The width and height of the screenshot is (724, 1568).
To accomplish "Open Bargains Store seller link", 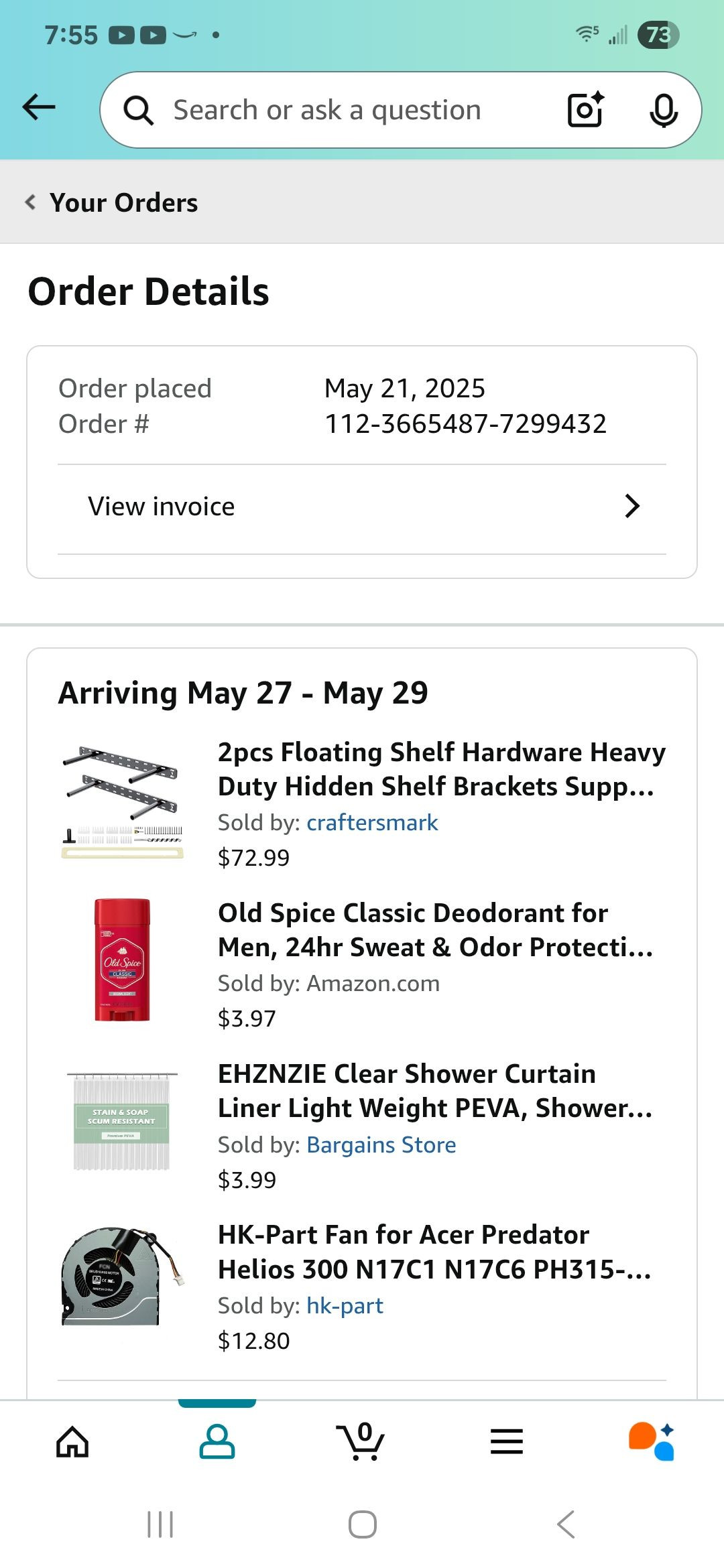I will click(x=381, y=1145).
